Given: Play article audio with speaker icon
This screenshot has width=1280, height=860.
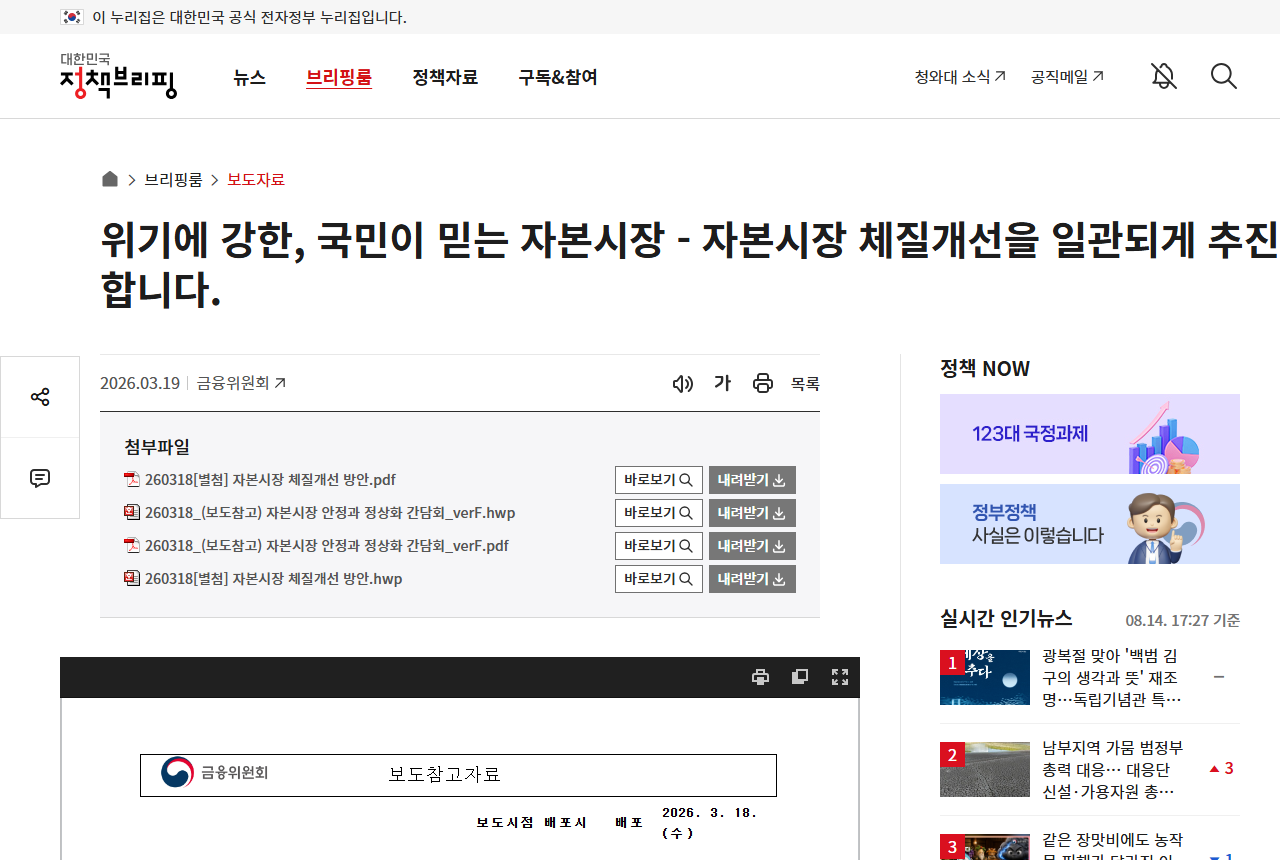Looking at the screenshot, I should tap(683, 383).
